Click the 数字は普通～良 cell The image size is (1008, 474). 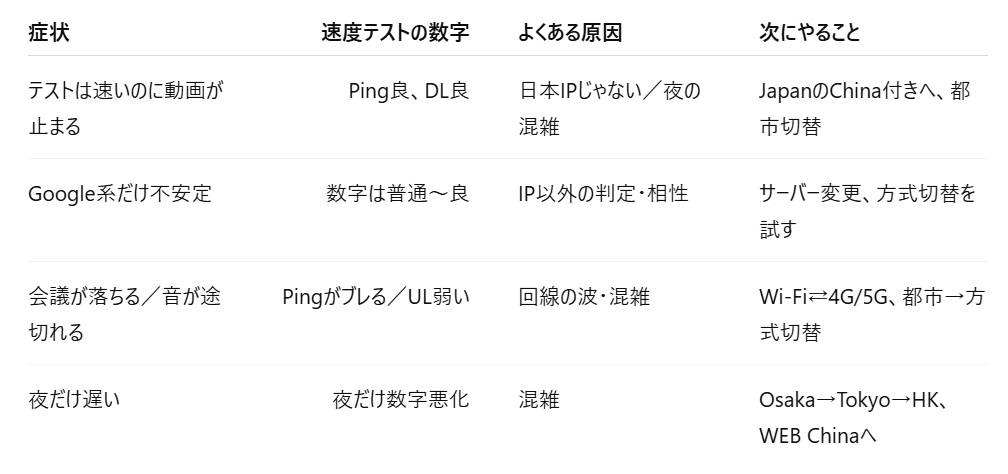click(397, 194)
